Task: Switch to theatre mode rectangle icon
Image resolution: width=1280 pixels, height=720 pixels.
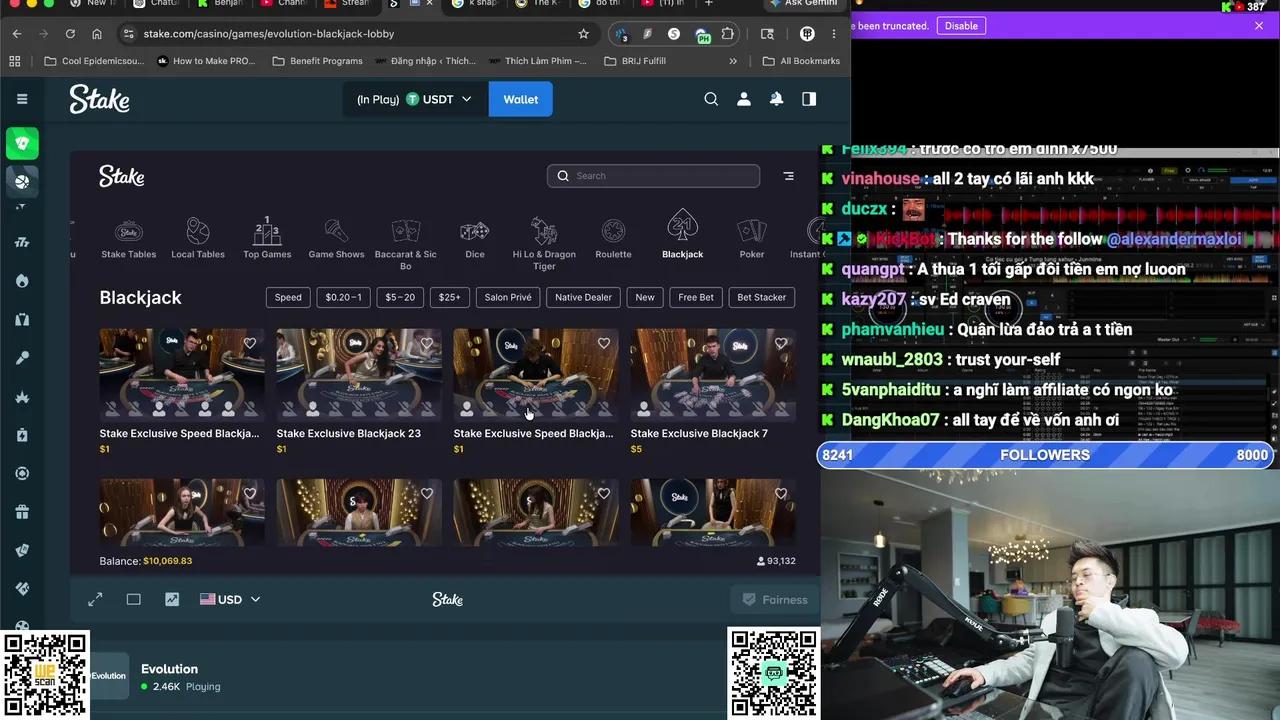Action: point(133,599)
